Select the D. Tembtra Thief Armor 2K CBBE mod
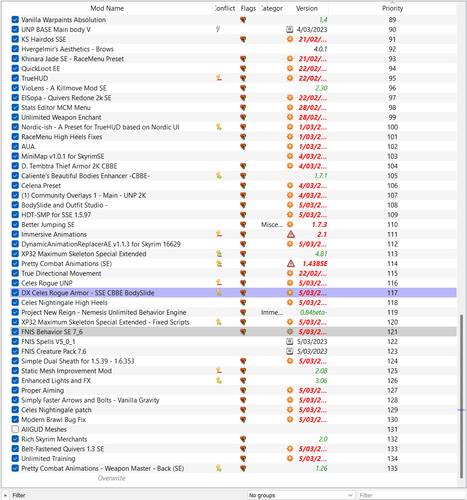 coord(233,166)
